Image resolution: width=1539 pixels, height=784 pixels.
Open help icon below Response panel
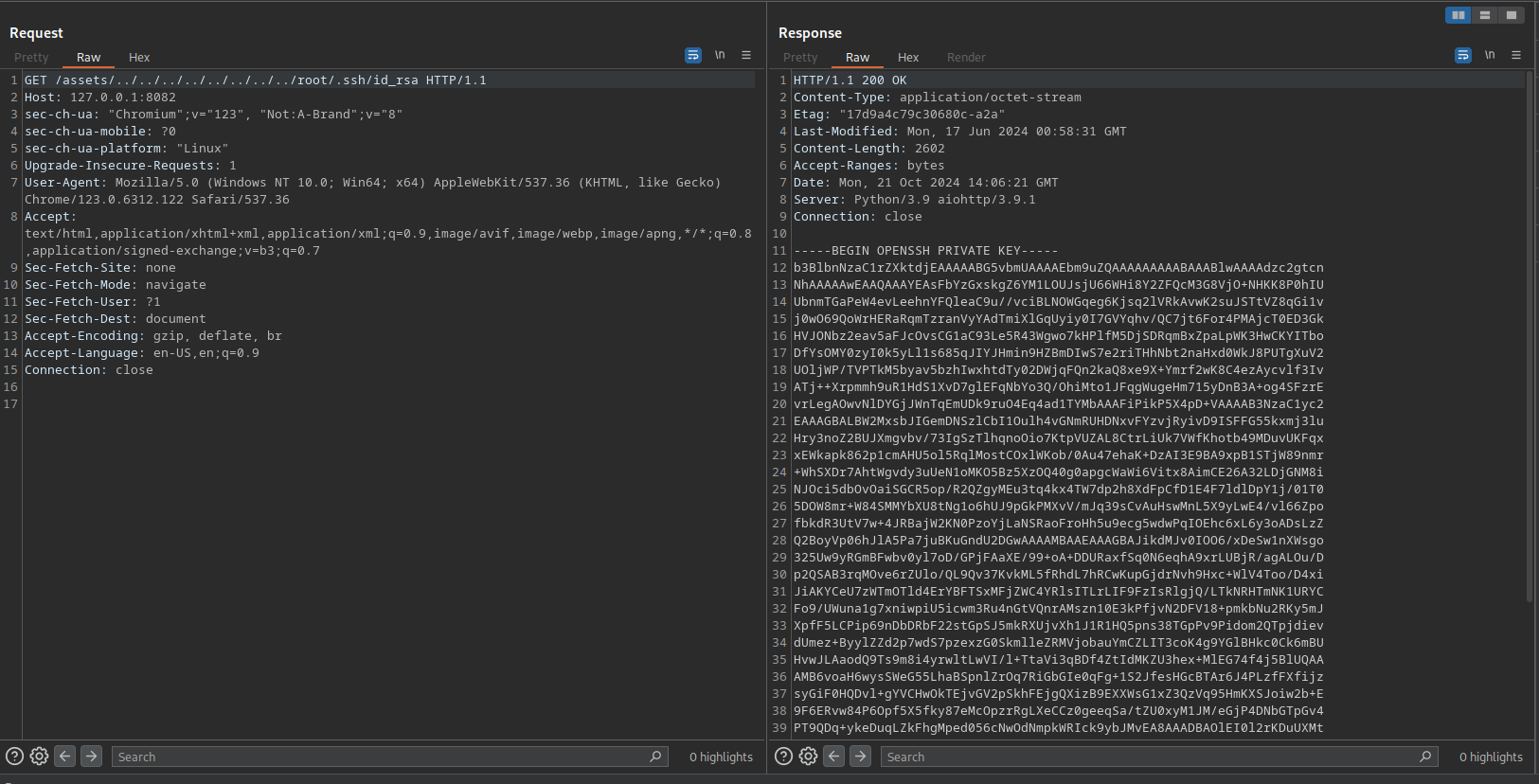tap(783, 756)
